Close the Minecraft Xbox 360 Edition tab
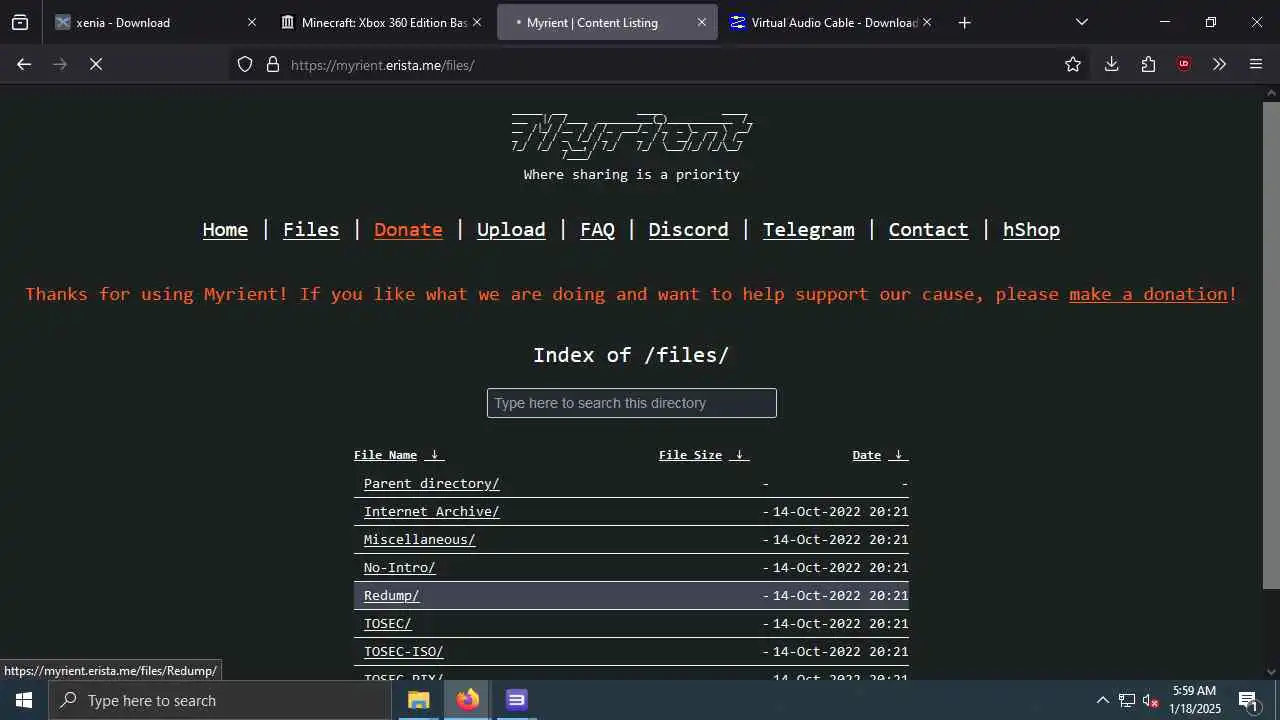Image resolution: width=1280 pixels, height=720 pixels. [x=477, y=22]
